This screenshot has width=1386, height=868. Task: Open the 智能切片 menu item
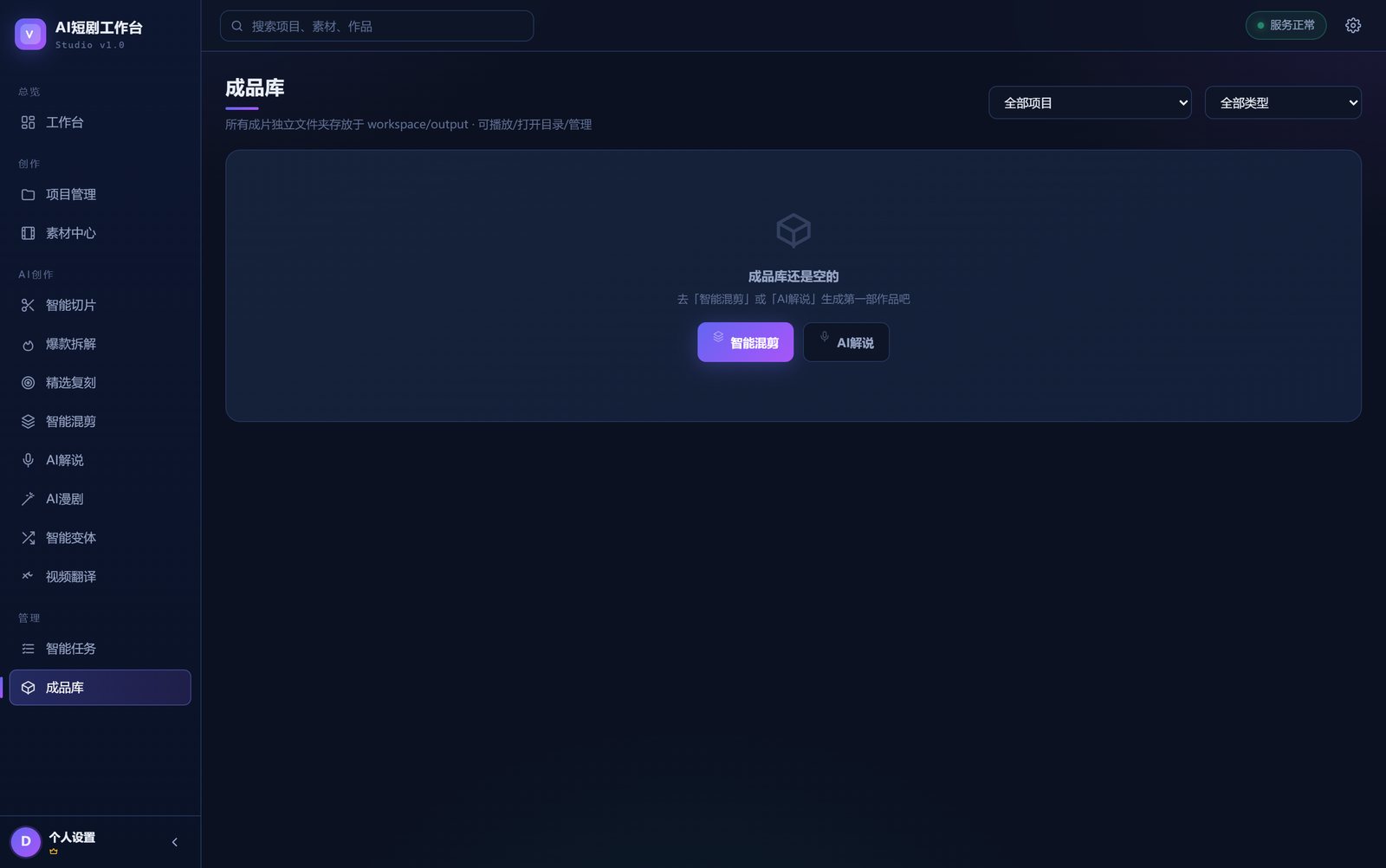(100, 305)
